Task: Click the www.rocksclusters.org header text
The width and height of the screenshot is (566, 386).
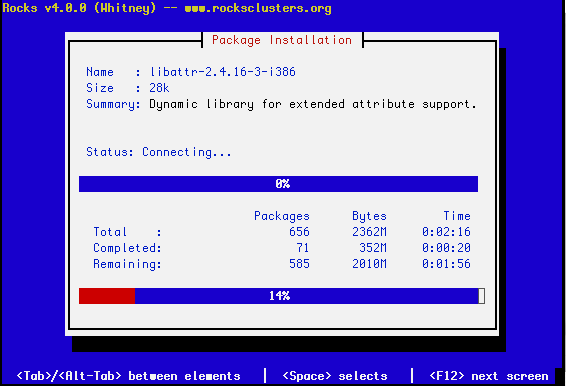Action: click(258, 8)
